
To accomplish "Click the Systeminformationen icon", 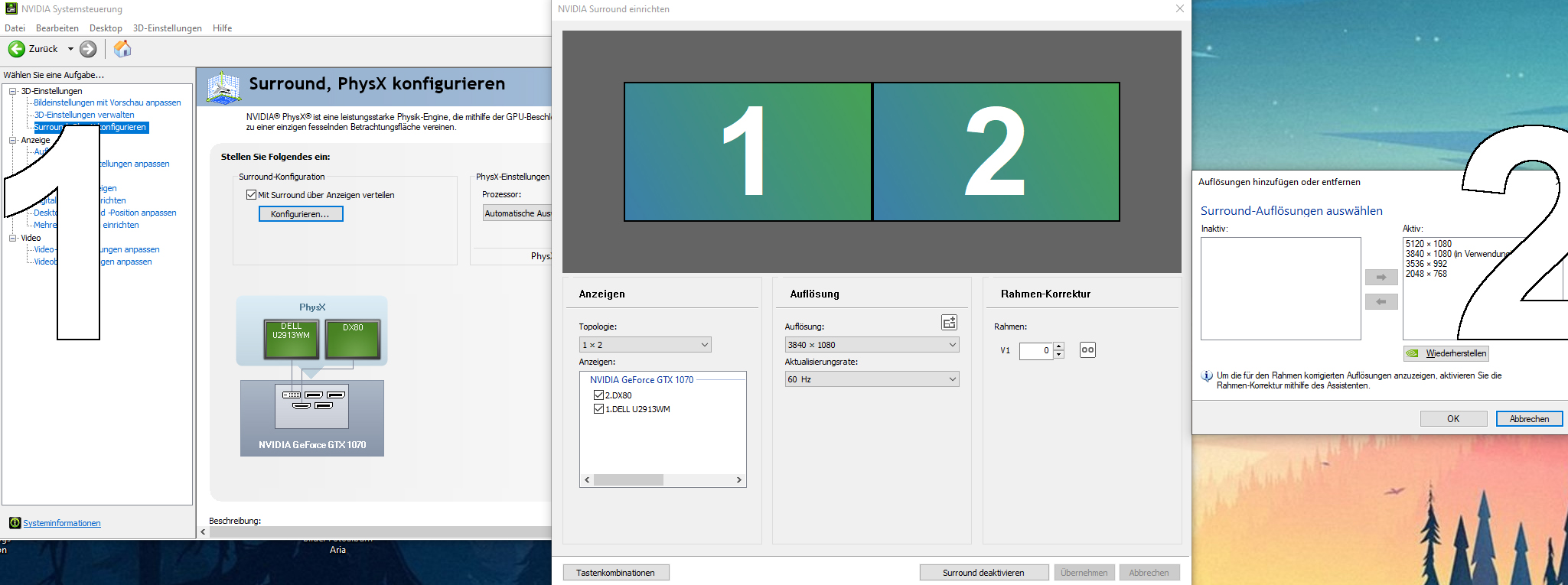I will click(x=15, y=523).
